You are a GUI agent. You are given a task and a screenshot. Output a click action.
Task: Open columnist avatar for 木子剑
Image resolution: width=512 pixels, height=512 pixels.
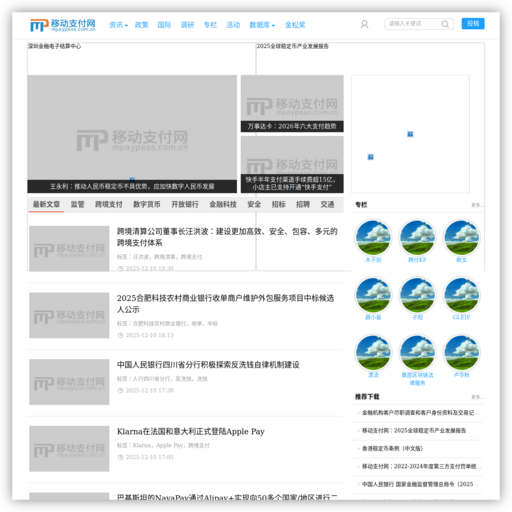tap(373, 238)
